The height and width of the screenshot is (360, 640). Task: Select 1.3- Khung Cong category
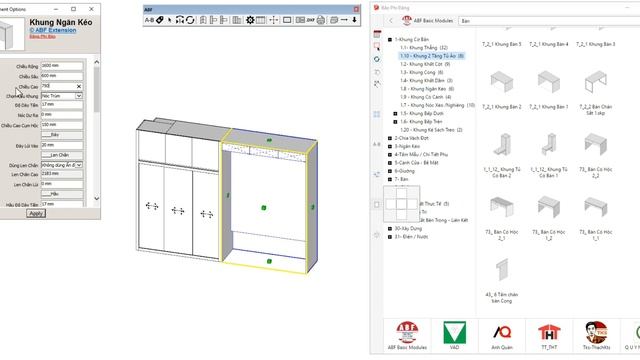pos(422,72)
